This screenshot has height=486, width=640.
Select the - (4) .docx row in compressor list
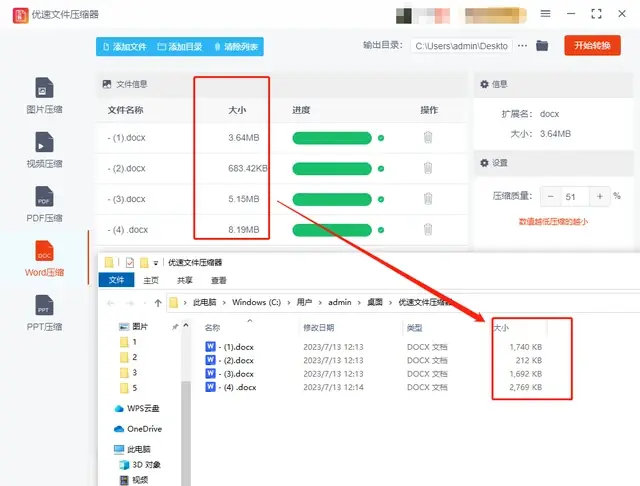(x=282, y=230)
